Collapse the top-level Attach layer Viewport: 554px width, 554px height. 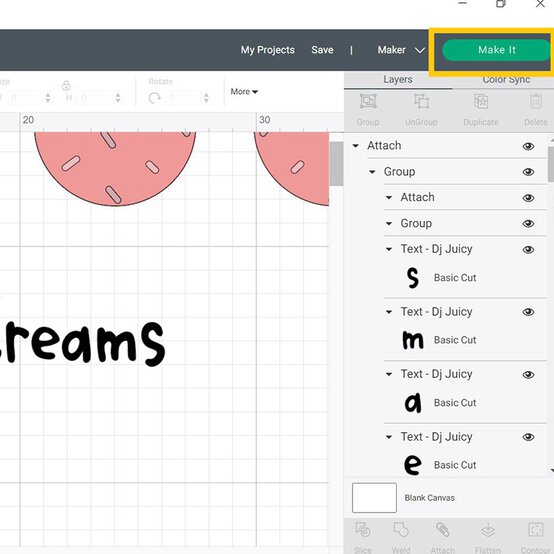click(355, 146)
